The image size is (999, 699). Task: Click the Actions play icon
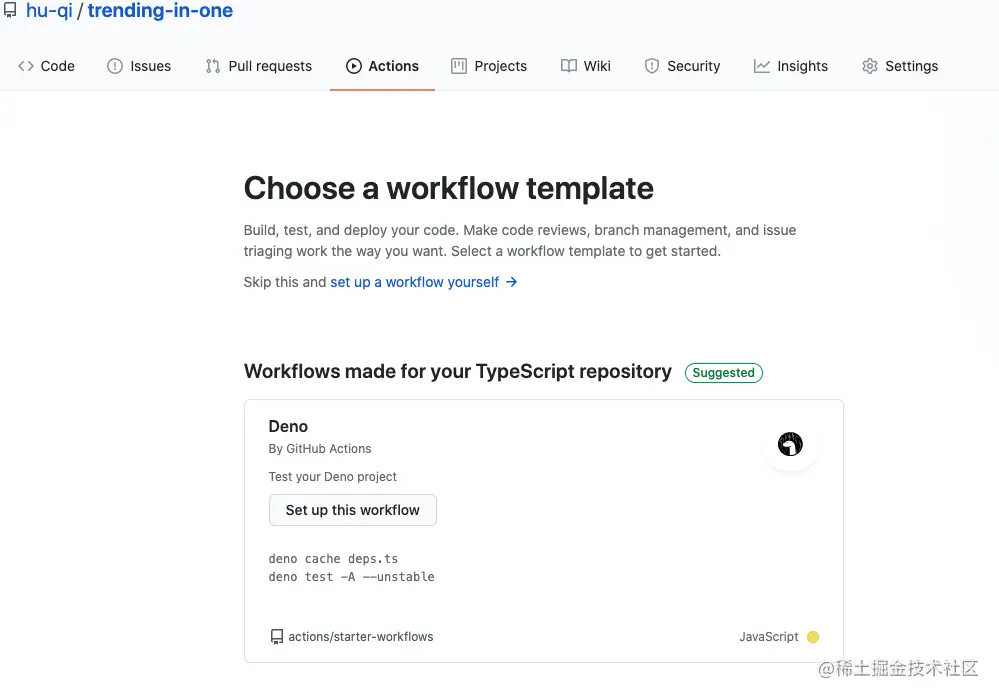(354, 66)
